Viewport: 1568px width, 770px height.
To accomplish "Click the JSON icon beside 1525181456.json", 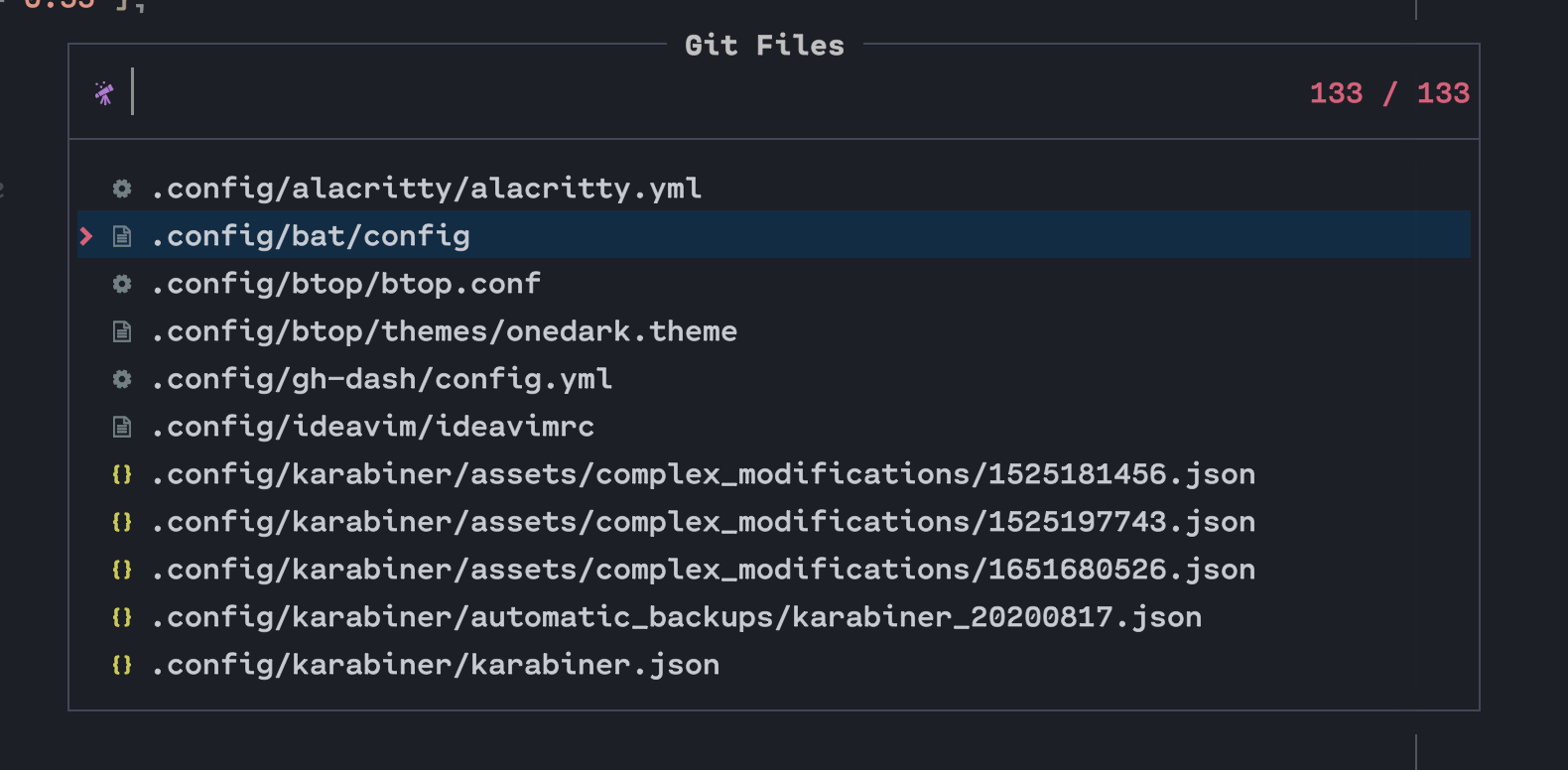I will [120, 473].
